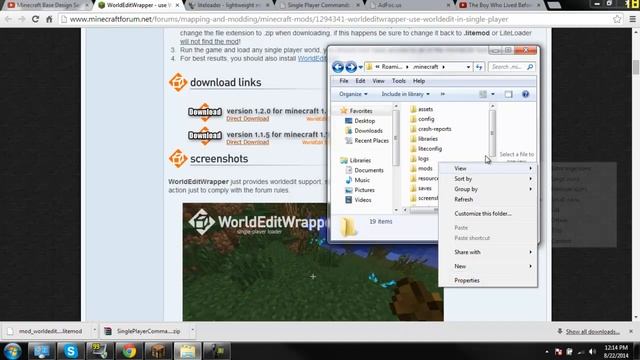The image size is (640, 360).
Task: Click the search magnifier in Explorer
Action: [x=530, y=67]
